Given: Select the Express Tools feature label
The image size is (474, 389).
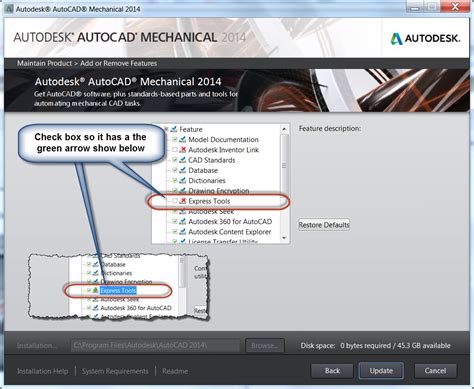Looking at the screenshot, I should coord(209,201).
